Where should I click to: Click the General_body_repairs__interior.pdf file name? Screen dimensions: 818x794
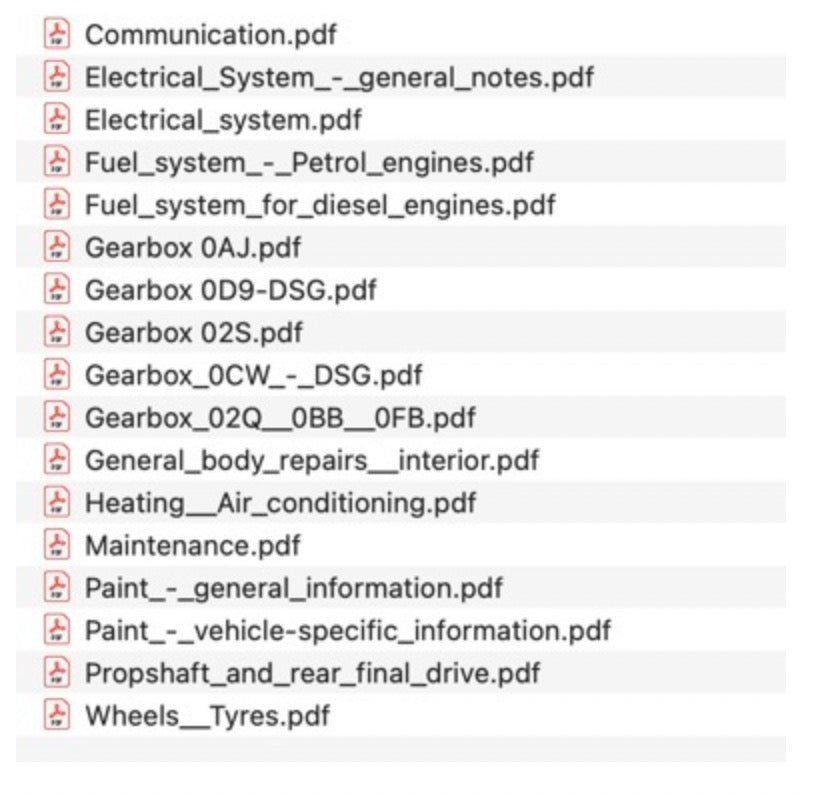tap(312, 460)
